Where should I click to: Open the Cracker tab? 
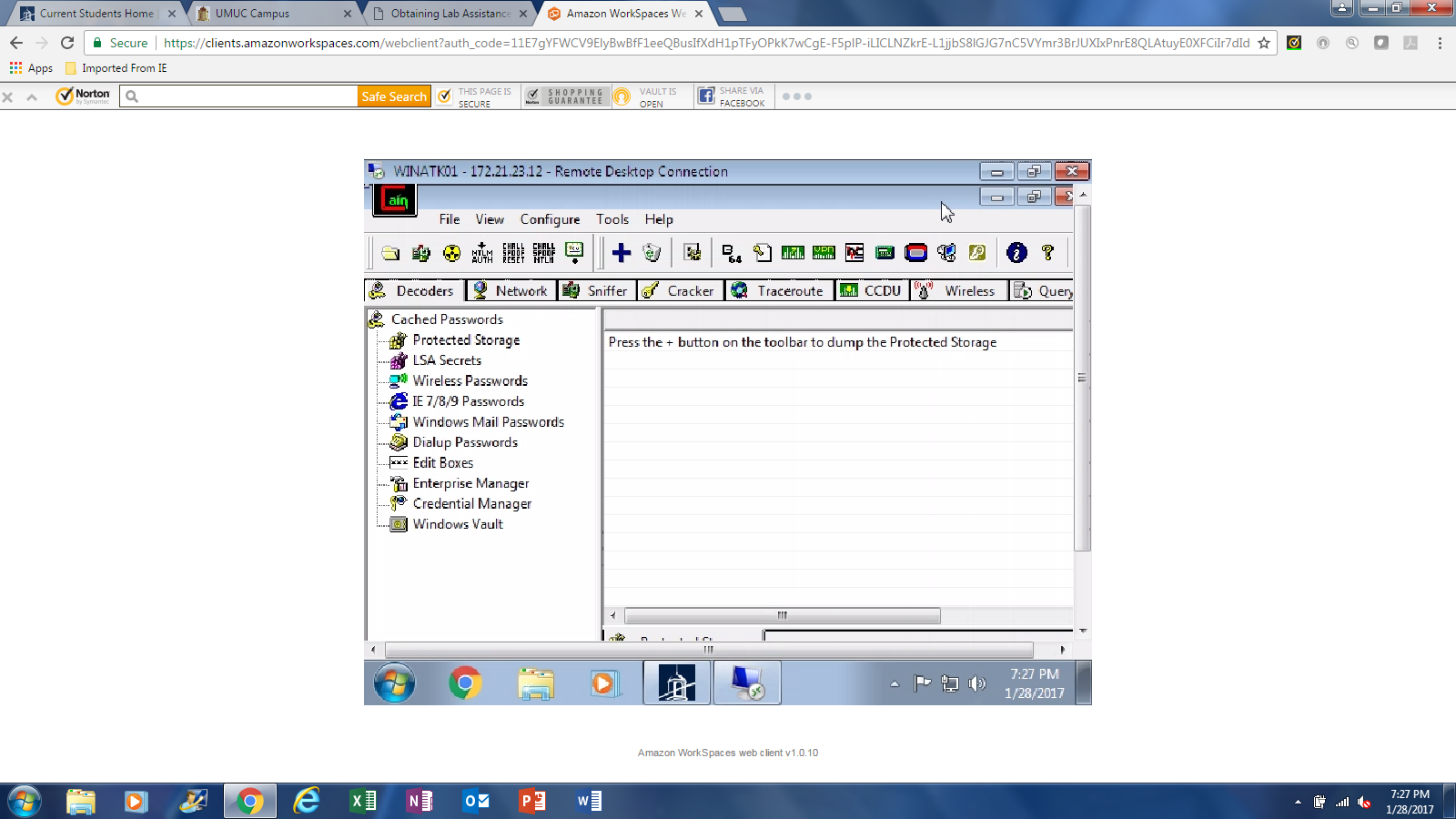[679, 291]
